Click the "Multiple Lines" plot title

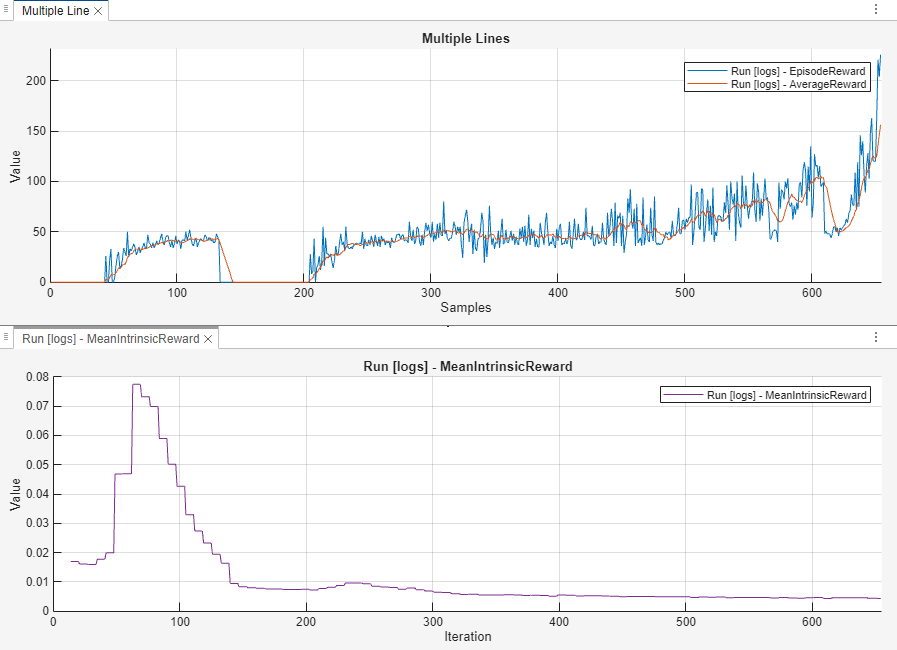(x=465, y=39)
